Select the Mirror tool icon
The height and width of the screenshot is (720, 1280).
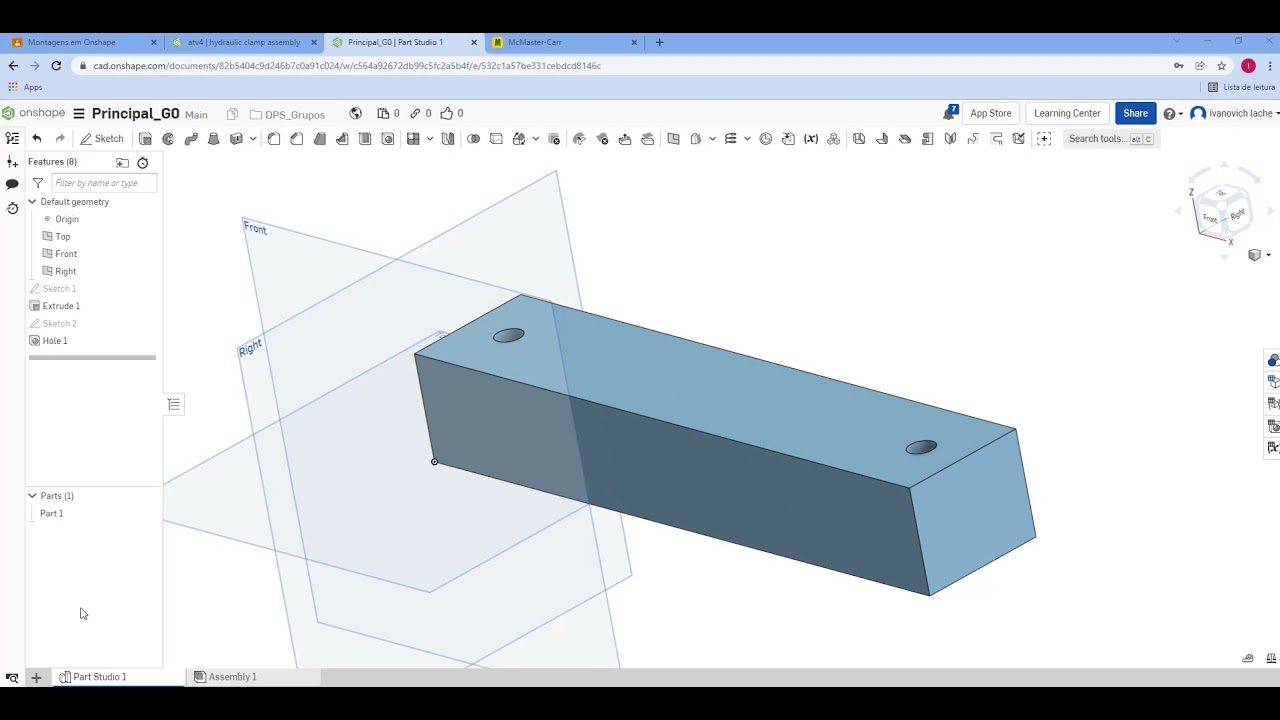coord(448,139)
